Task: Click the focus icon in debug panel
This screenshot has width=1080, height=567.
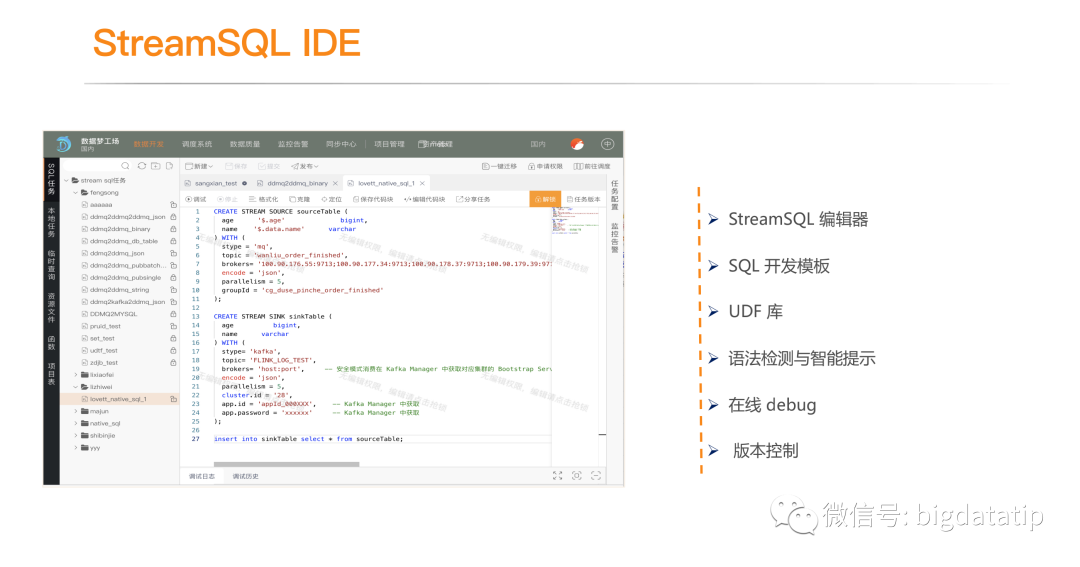Action: [577, 475]
